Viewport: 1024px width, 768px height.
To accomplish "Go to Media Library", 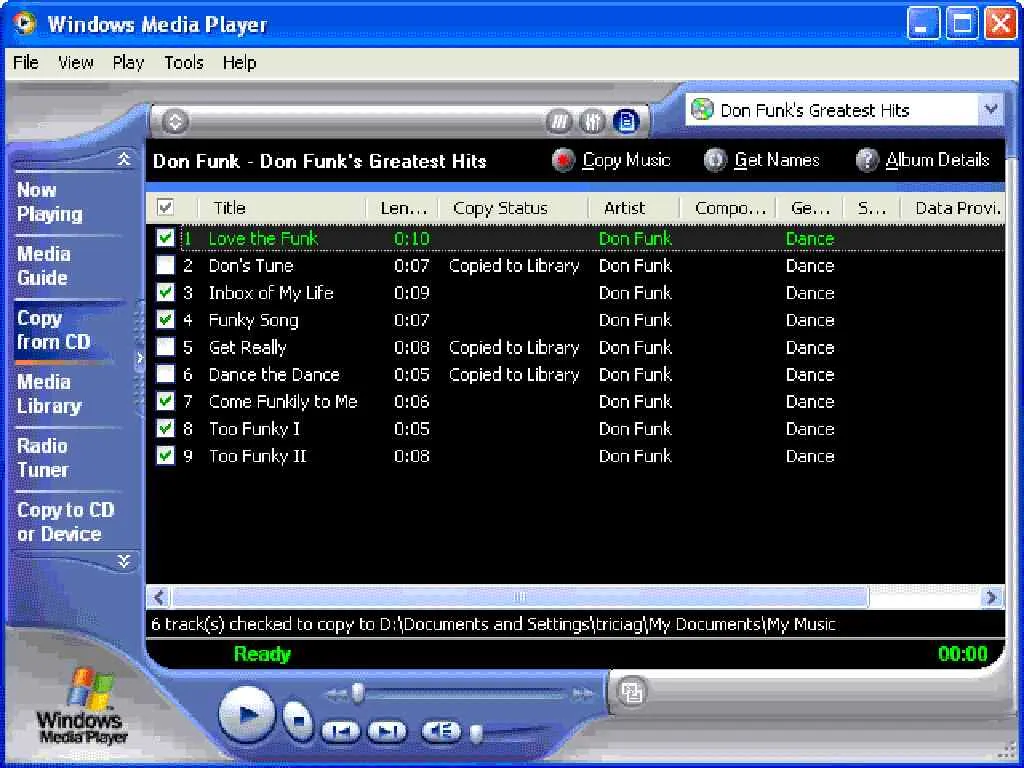I will (x=50, y=394).
